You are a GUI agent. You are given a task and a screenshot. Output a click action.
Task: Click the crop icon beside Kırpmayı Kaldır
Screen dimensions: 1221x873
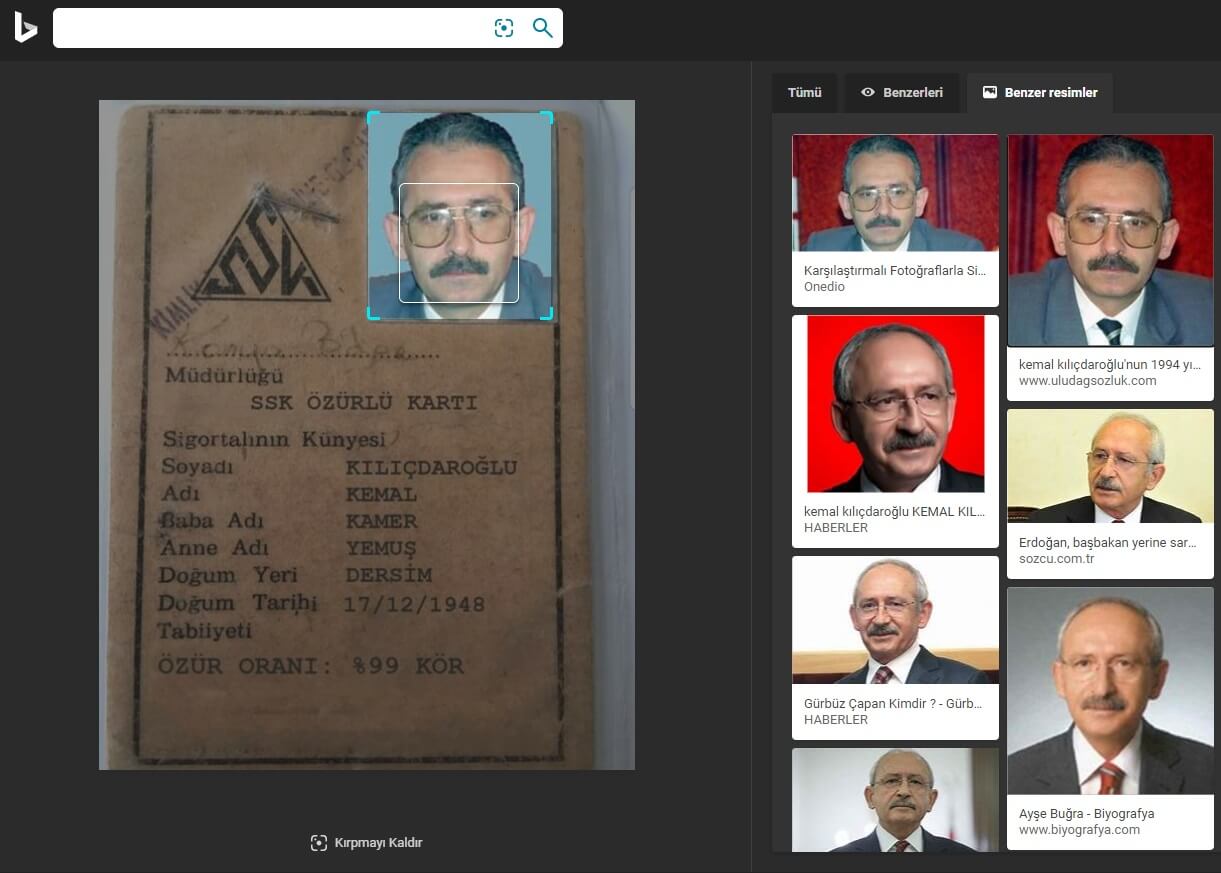tap(319, 842)
